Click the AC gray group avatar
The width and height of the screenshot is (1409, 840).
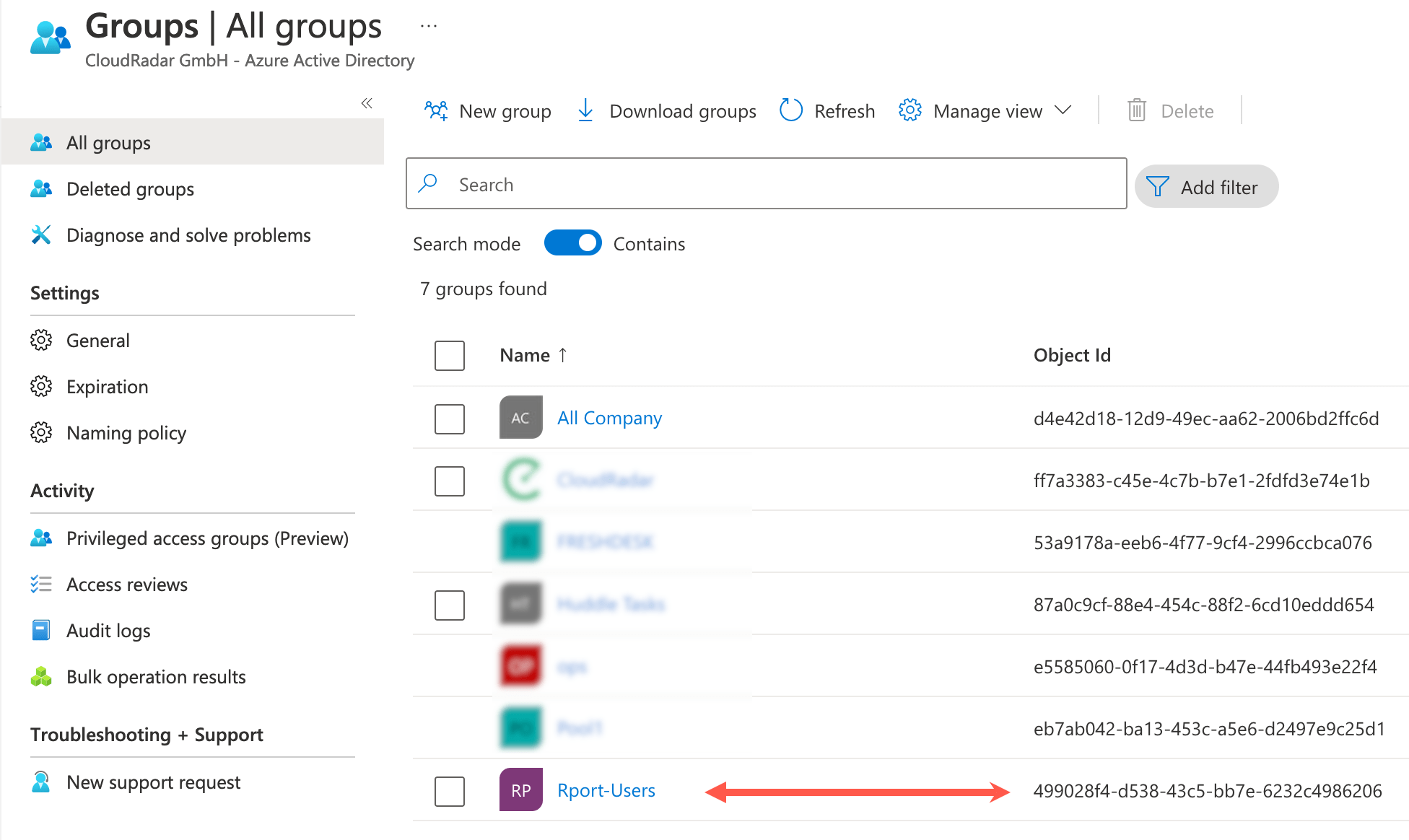pos(520,418)
